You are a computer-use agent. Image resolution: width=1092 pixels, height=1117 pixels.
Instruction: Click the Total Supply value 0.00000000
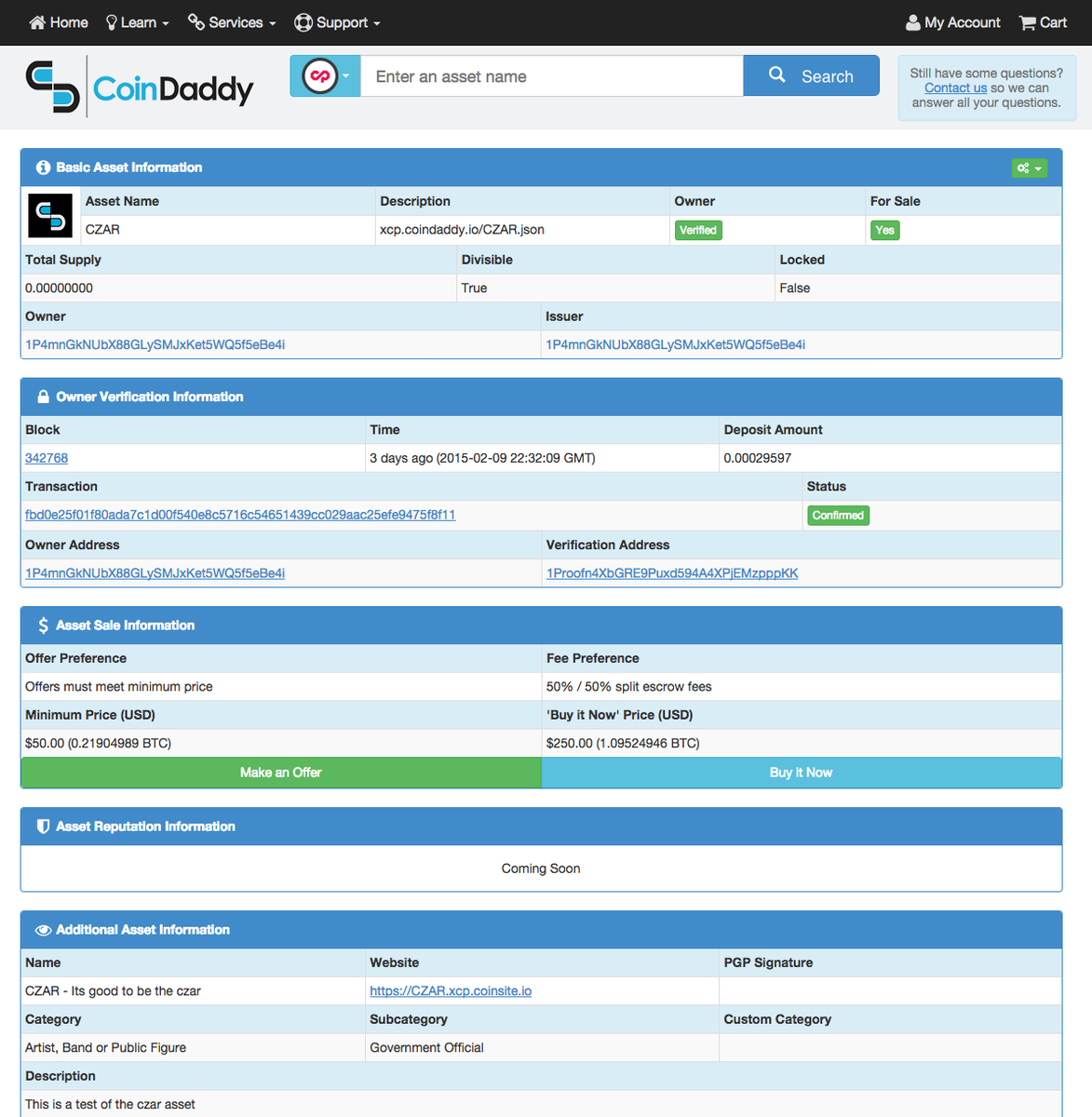coord(59,289)
